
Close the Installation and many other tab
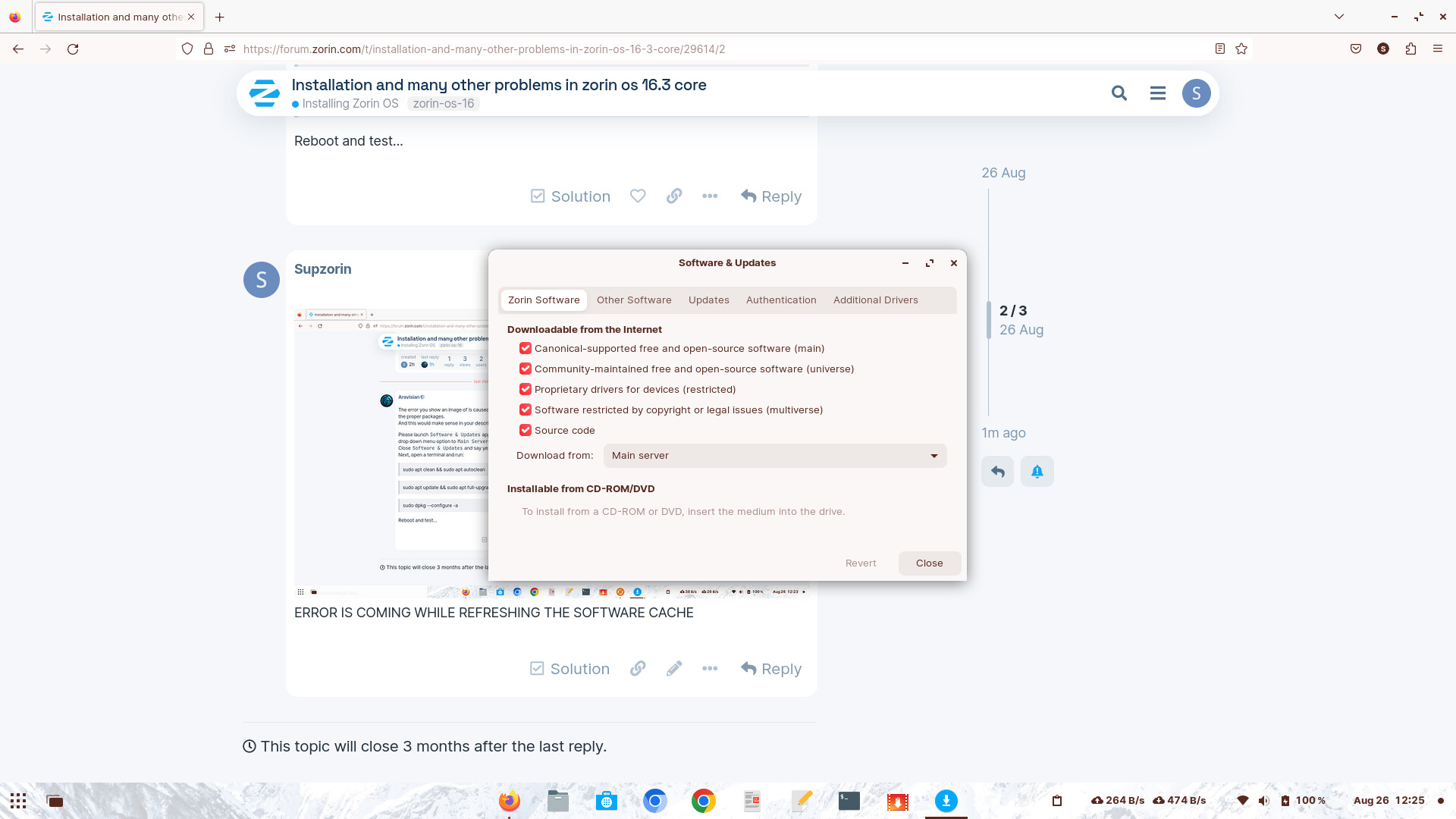click(191, 17)
